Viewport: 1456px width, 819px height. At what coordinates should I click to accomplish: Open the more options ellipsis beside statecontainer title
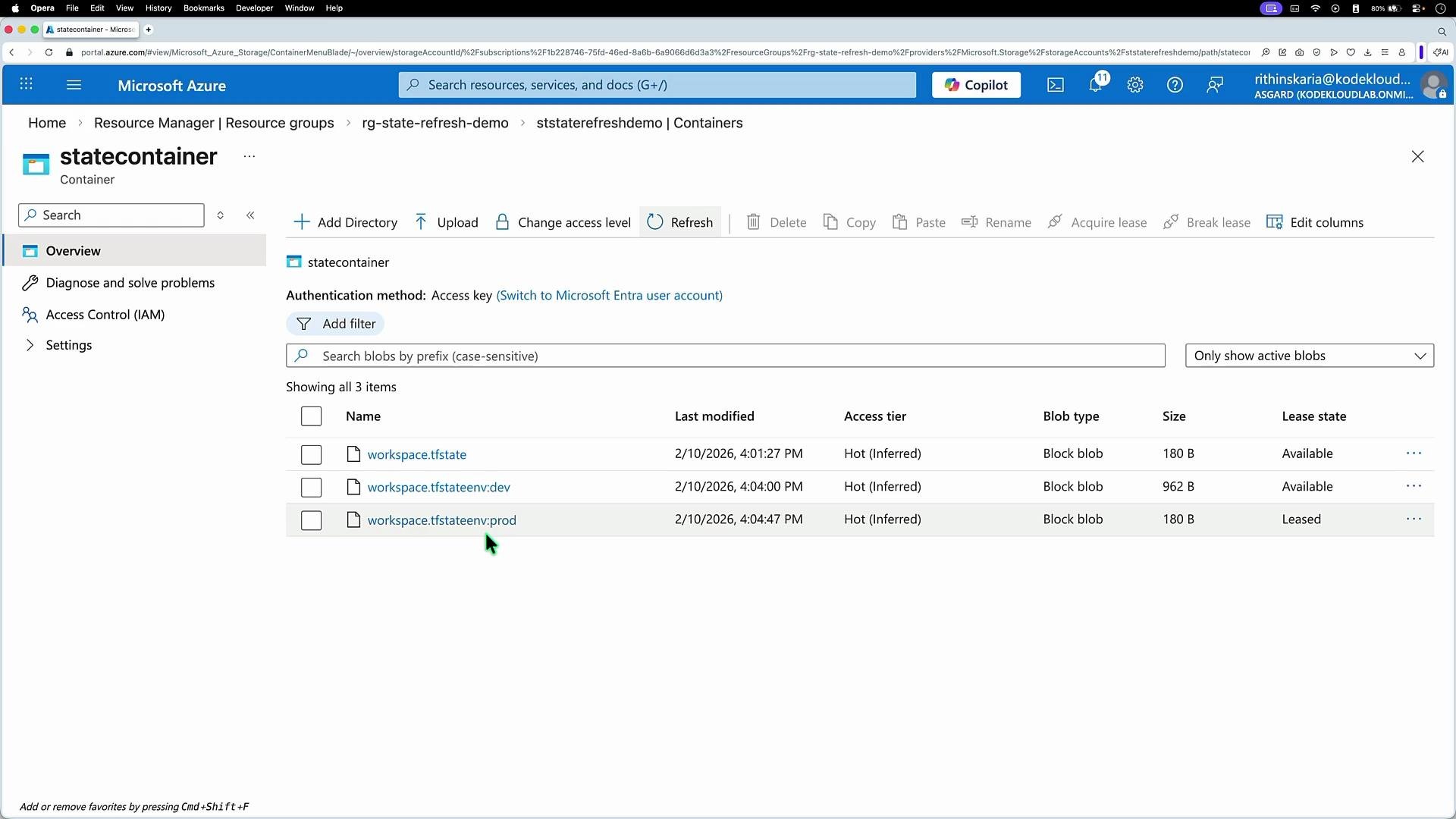pos(249,156)
